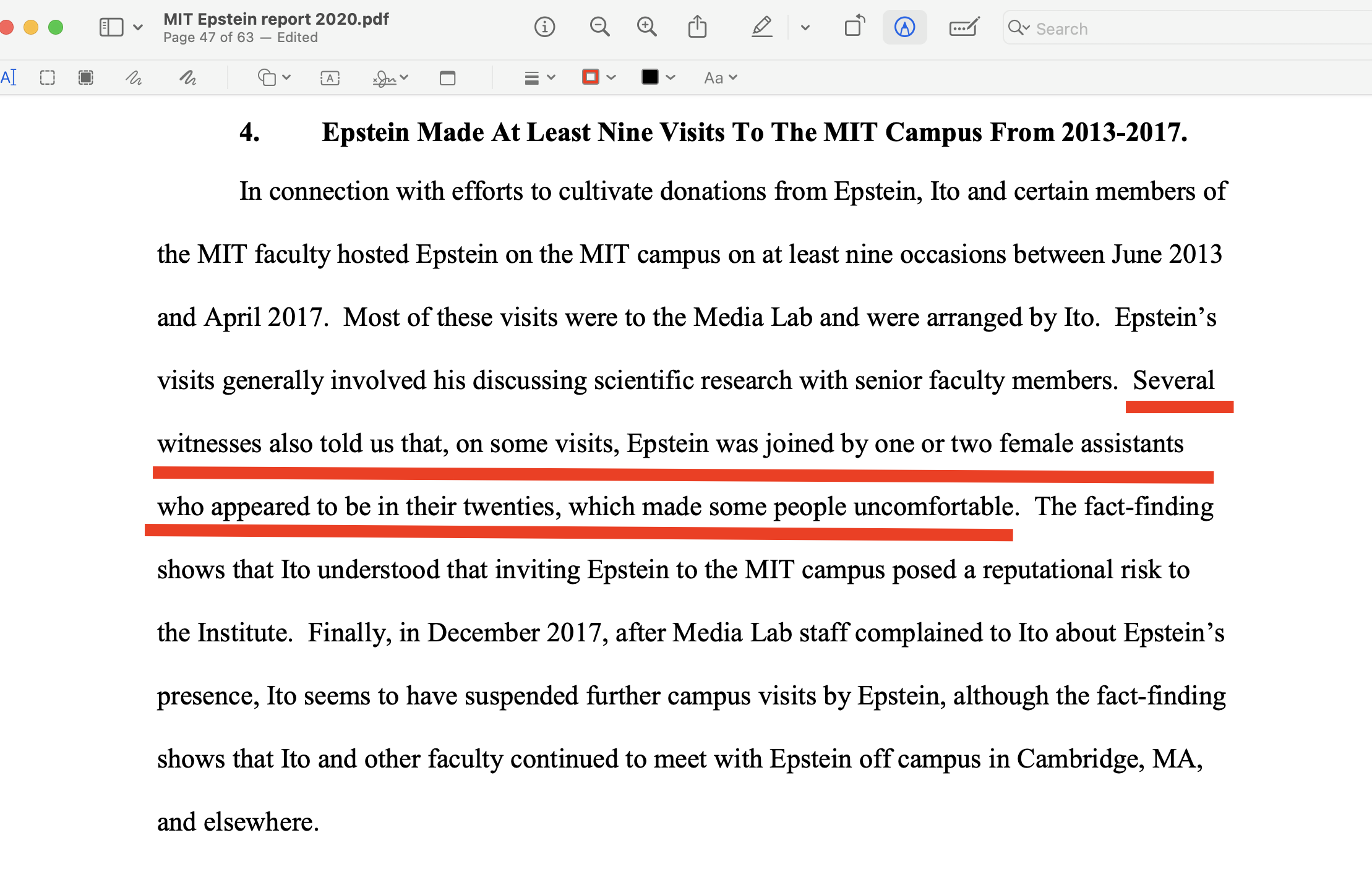
Task: Enable the Rectangular Selection tool
Action: [x=48, y=78]
